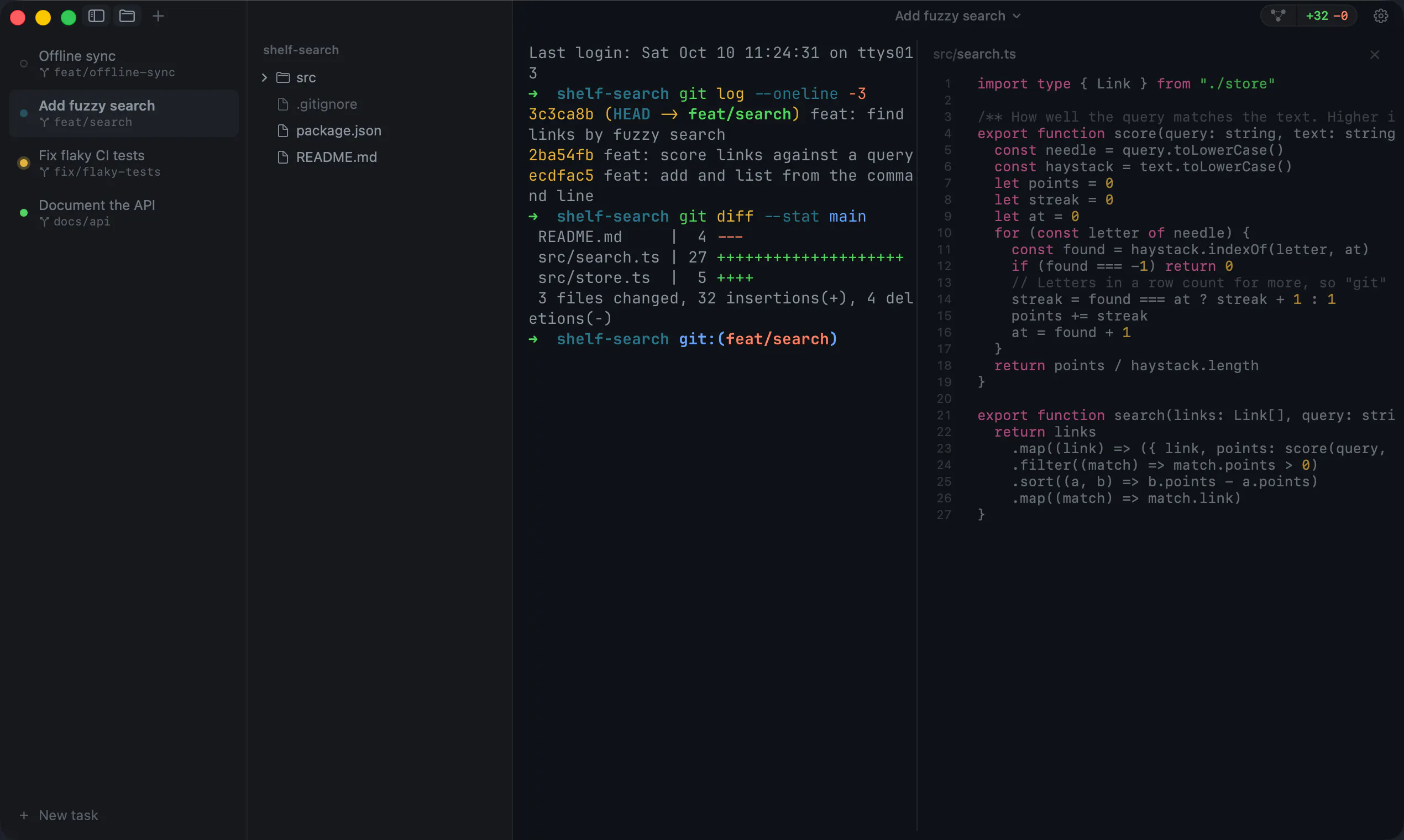
Task: Select the Add fuzzy search task
Action: 123,113
